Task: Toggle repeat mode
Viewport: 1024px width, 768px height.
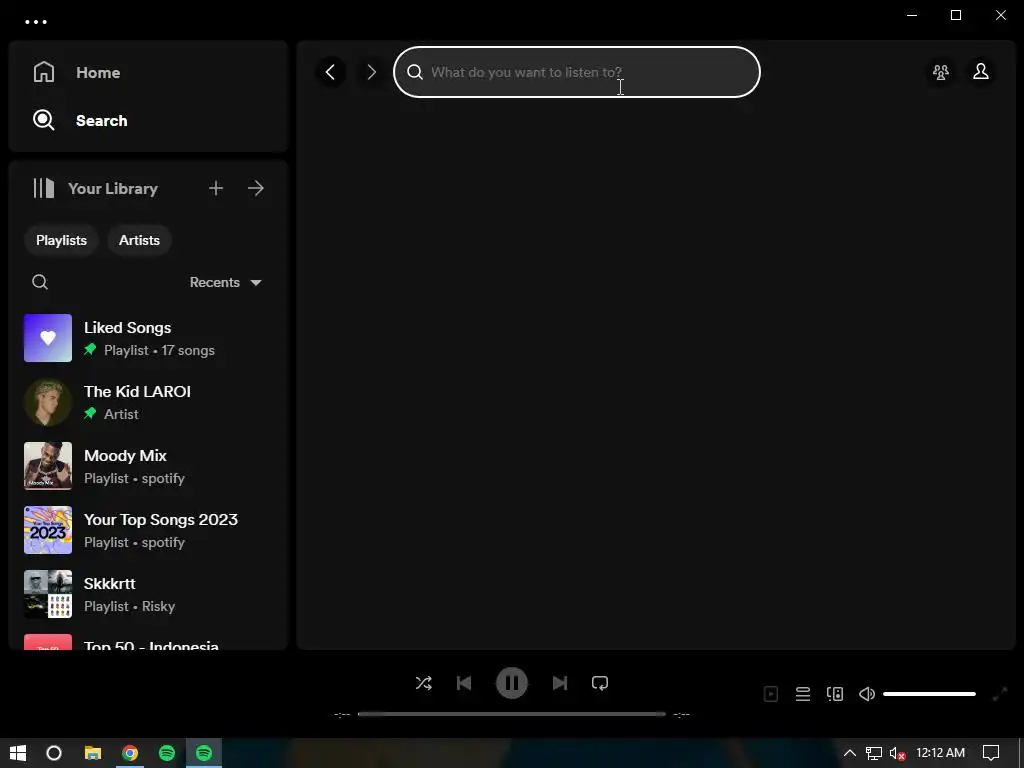Action: pos(600,683)
